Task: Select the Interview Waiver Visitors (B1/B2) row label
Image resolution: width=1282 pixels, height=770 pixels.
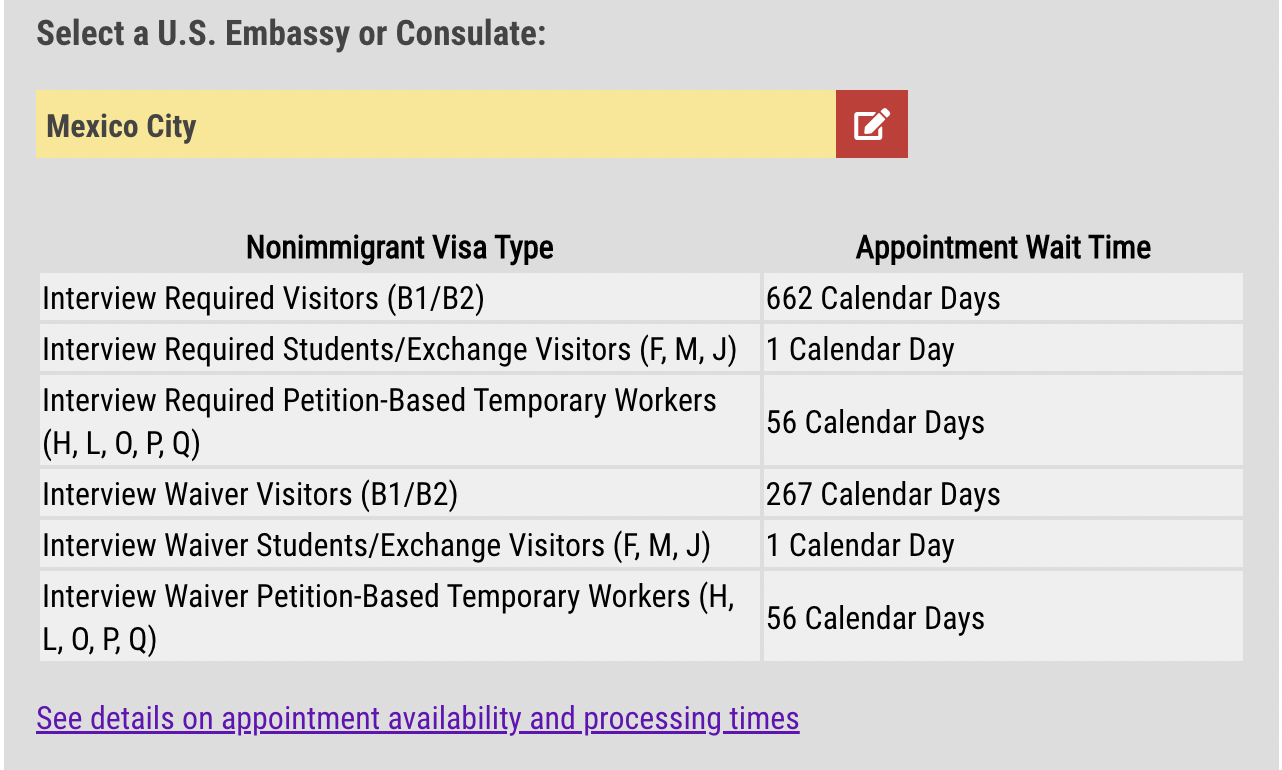Action: point(250,494)
